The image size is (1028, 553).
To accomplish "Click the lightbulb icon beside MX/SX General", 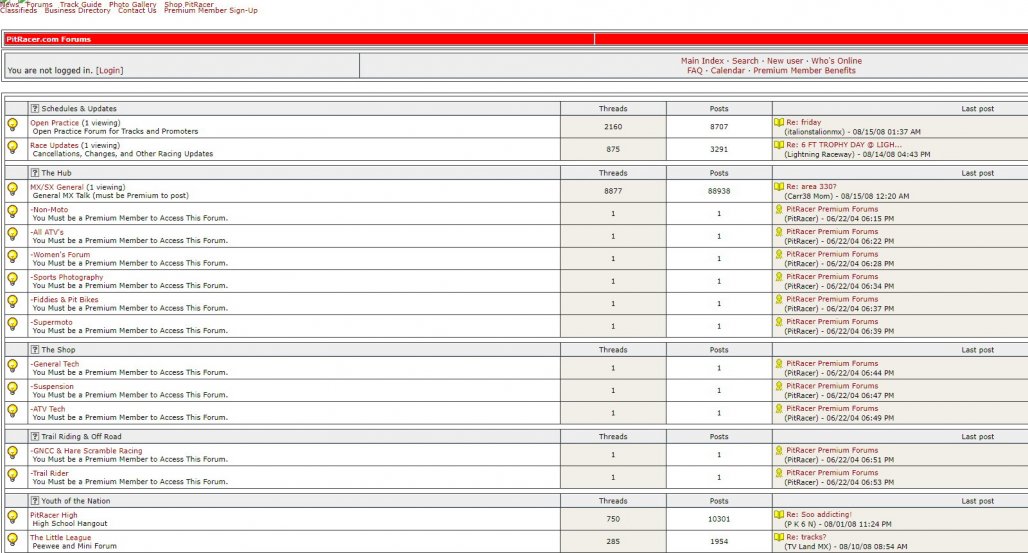I will coord(12,189).
